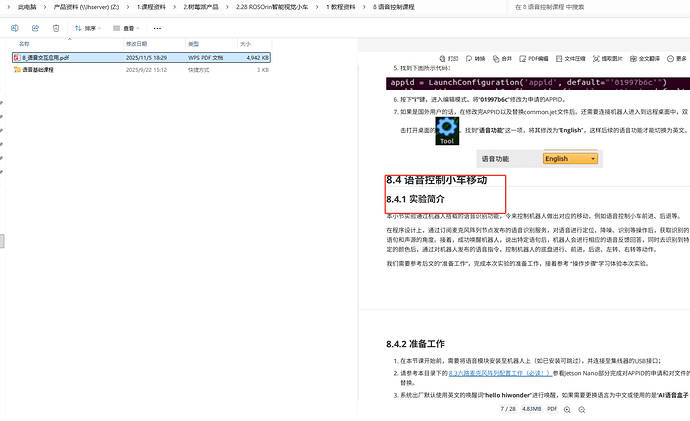Viewport: 690px width, 421px height.
Task: Click the 2025/11/5 18:29 modified date cell
Action: [146, 58]
